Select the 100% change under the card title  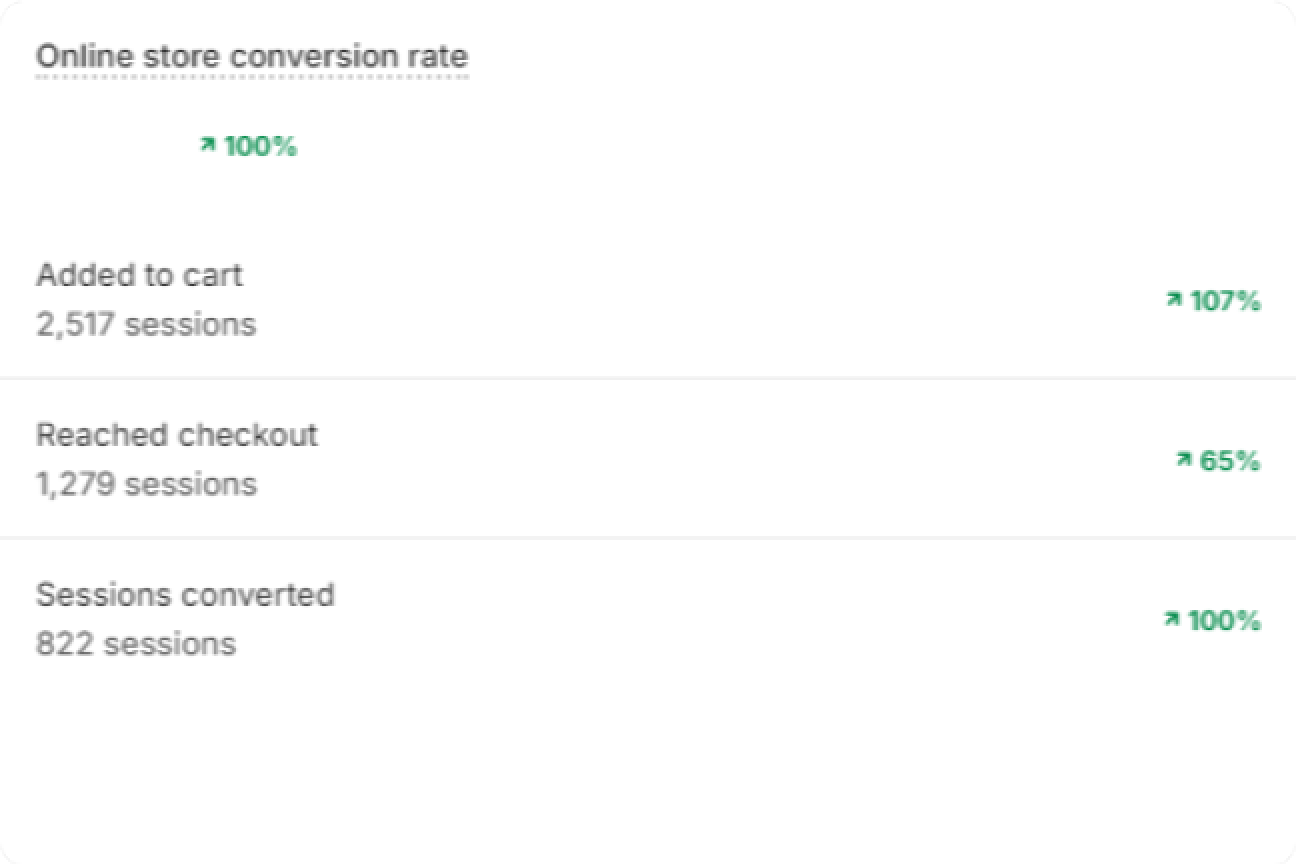pos(260,147)
